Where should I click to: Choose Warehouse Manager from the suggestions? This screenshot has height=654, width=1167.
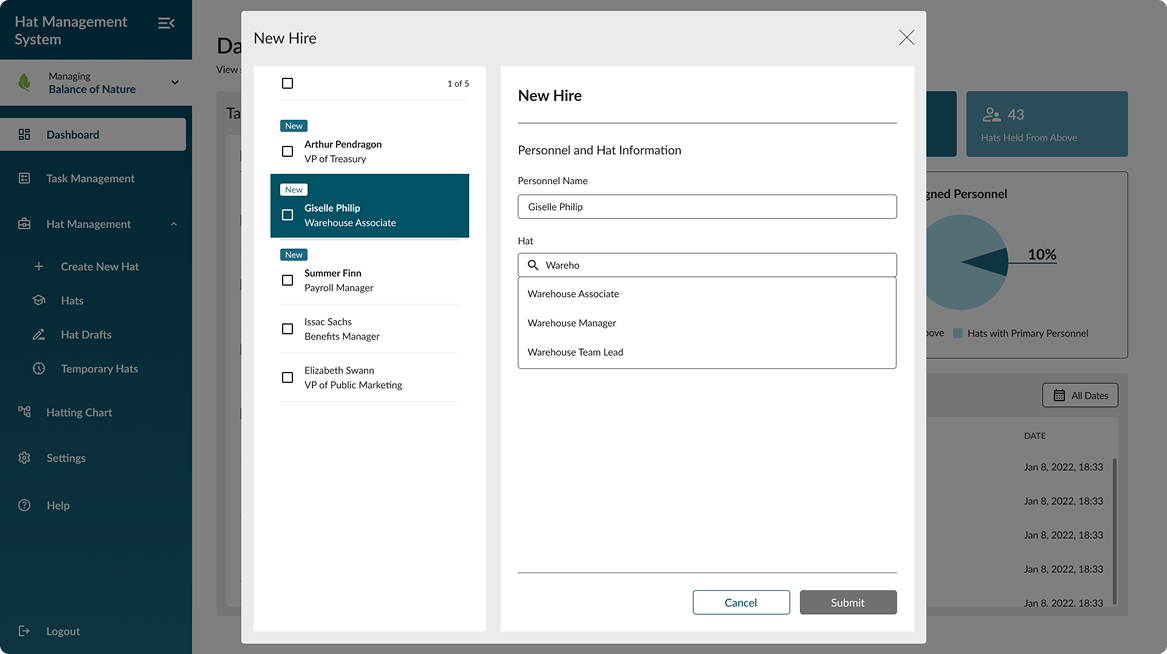[x=572, y=323]
